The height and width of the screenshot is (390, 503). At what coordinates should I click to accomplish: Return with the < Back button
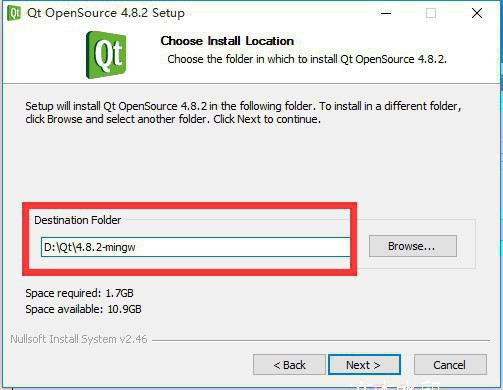(x=289, y=365)
